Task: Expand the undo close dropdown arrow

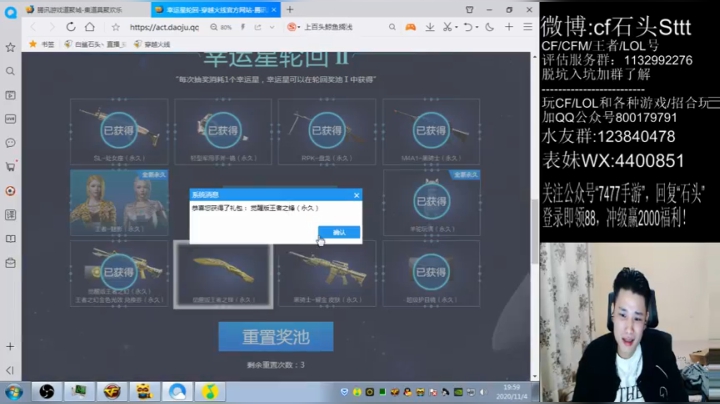Action: click(477, 28)
